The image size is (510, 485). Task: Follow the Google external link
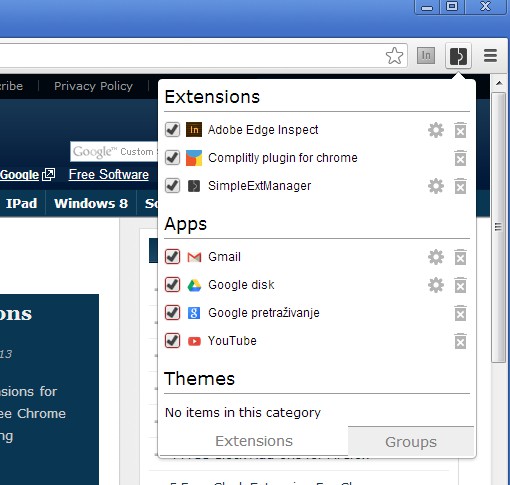click(x=27, y=175)
